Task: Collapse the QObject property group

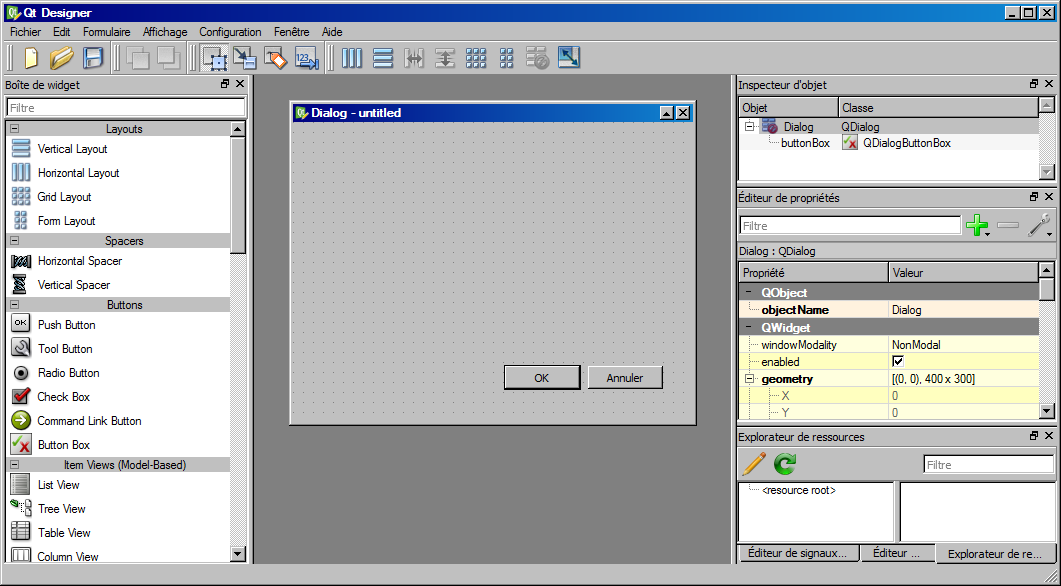Action: tap(749, 292)
